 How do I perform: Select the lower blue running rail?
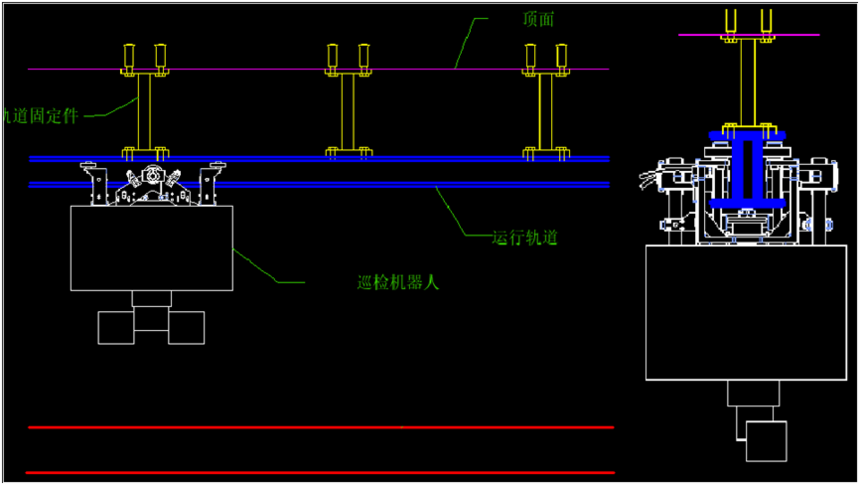pos(400,185)
